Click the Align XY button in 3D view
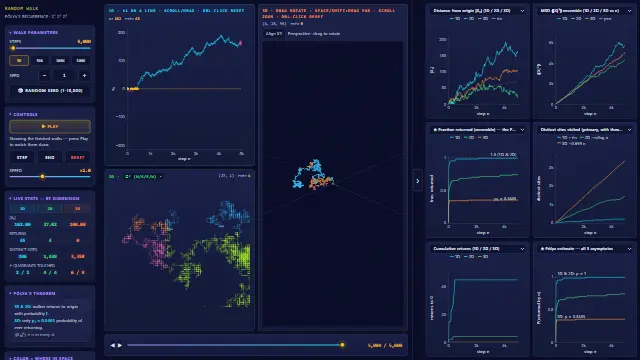This screenshot has width=640, height=360. point(274,33)
